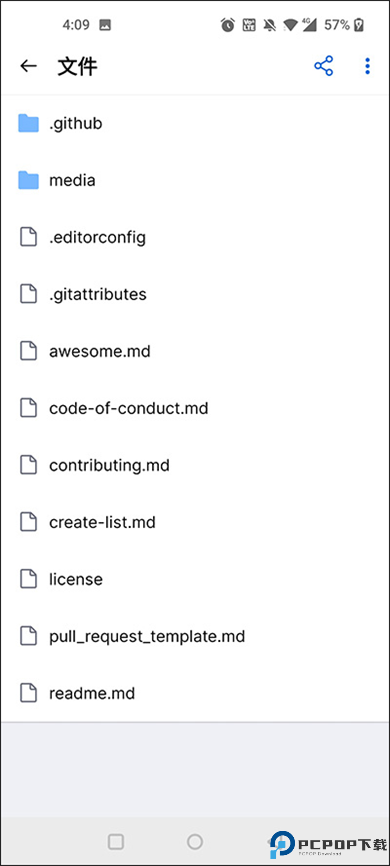Image resolution: width=390 pixels, height=866 pixels.
Task: Tap the share icon in header
Action: point(324,66)
